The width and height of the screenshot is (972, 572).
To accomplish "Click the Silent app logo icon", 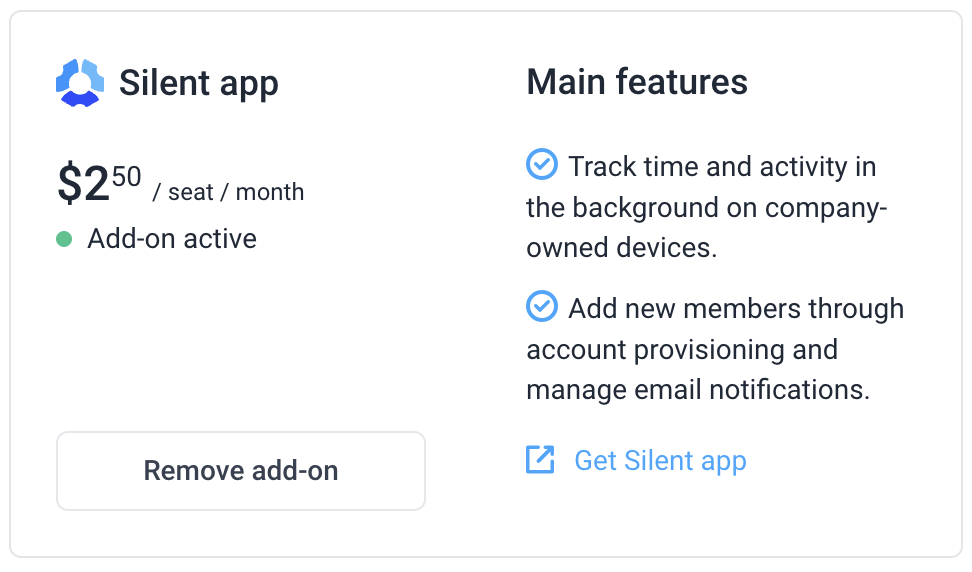I will tap(80, 83).
